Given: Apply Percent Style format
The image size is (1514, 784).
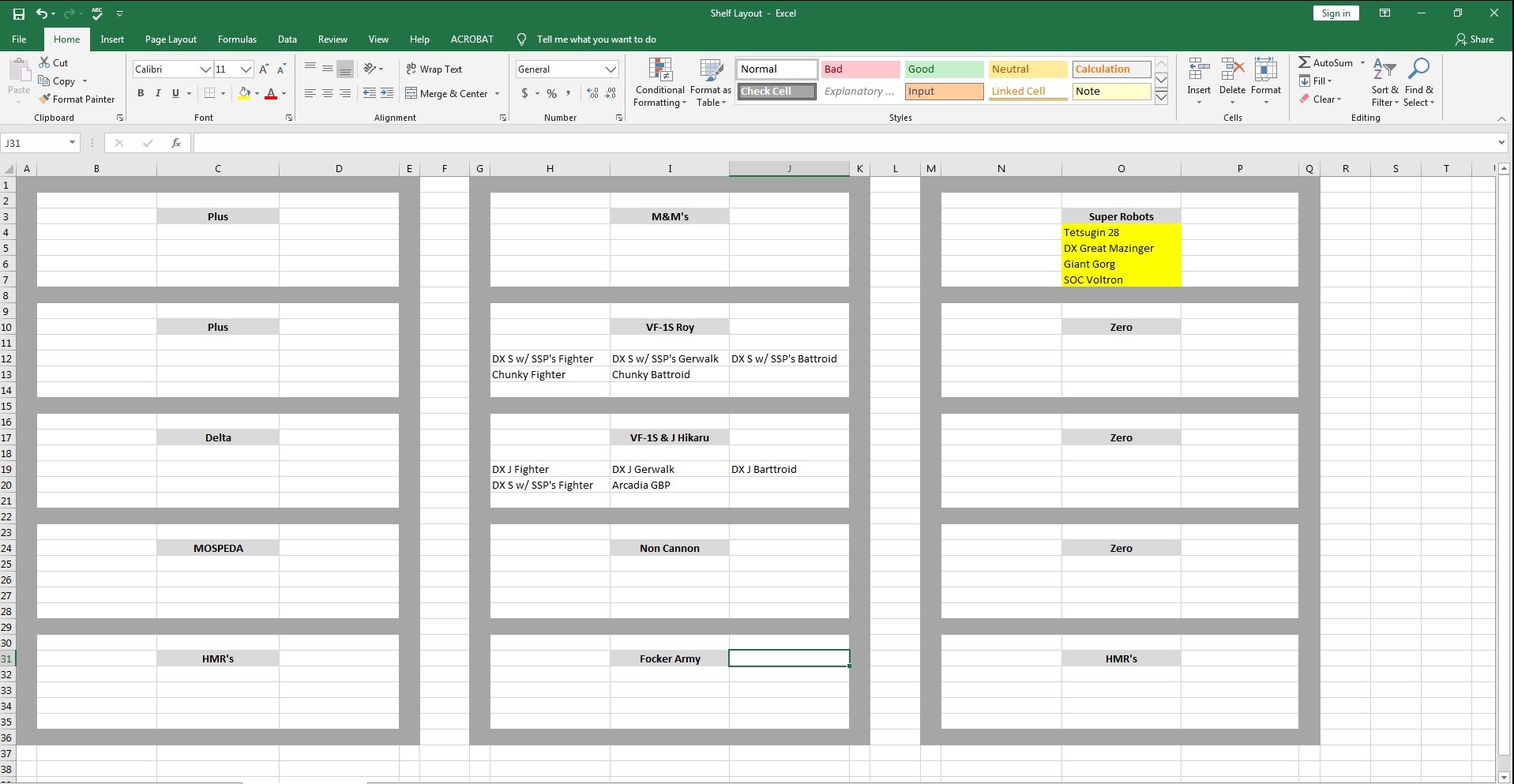Looking at the screenshot, I should (x=551, y=93).
